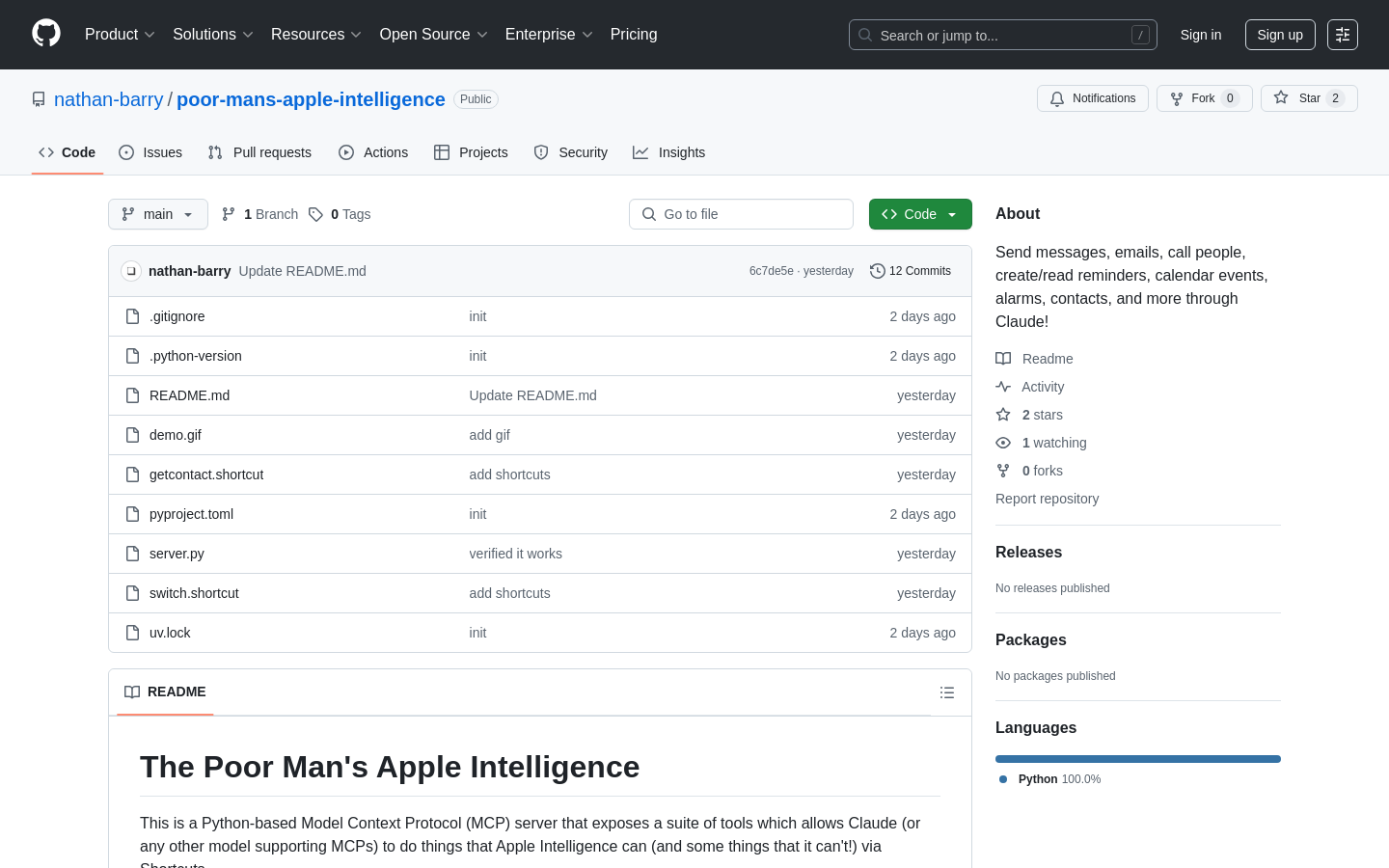This screenshot has height=868, width=1389.
Task: Click the branch icon next to 1 Branch
Action: tap(229, 214)
